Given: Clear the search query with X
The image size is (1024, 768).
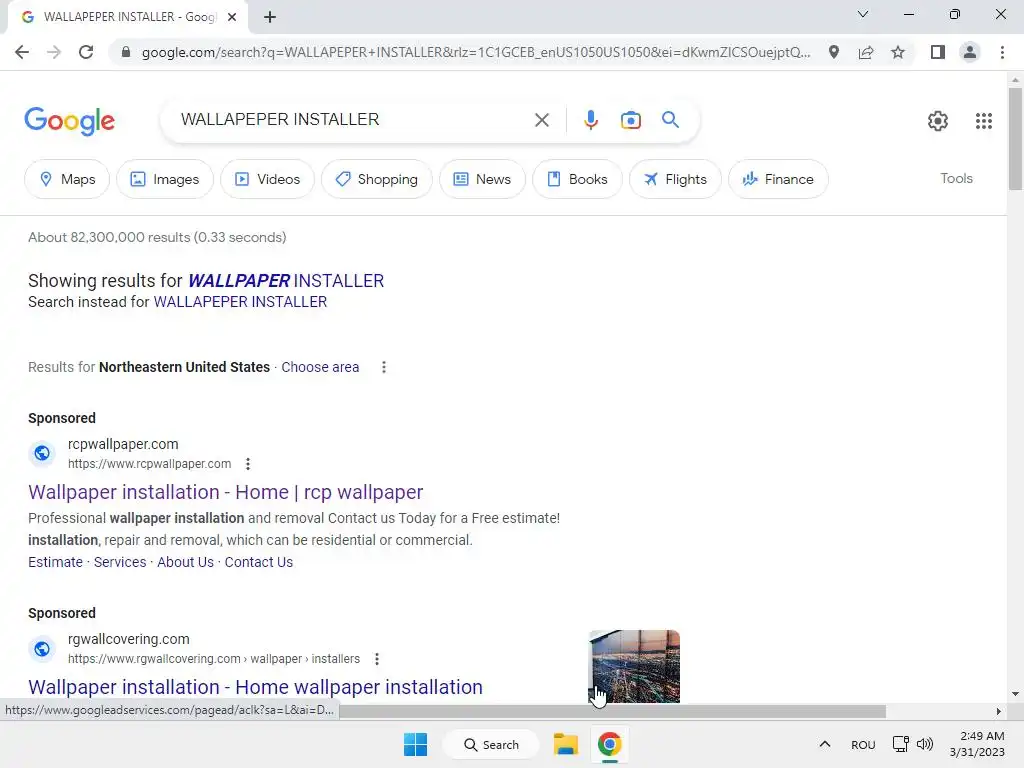Looking at the screenshot, I should (541, 120).
